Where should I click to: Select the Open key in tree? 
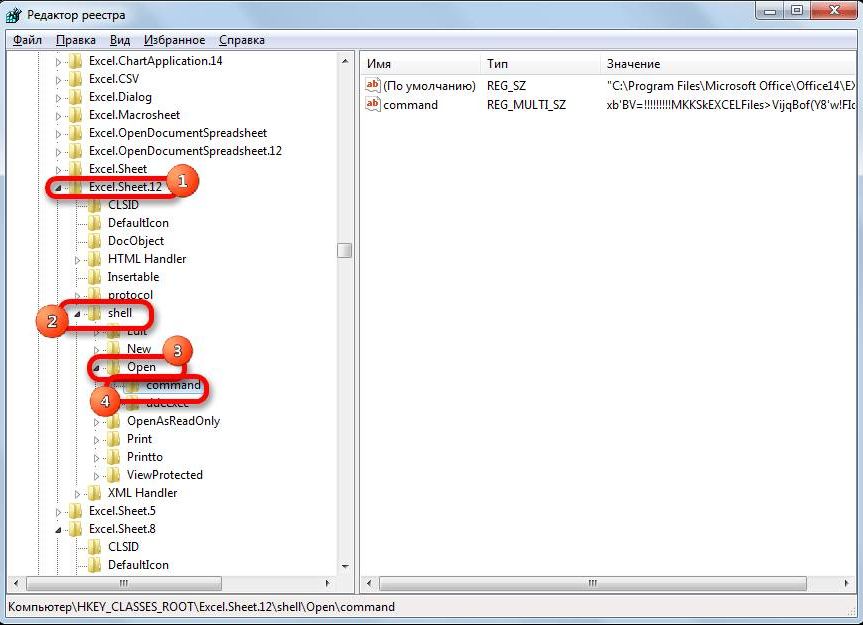click(141, 367)
